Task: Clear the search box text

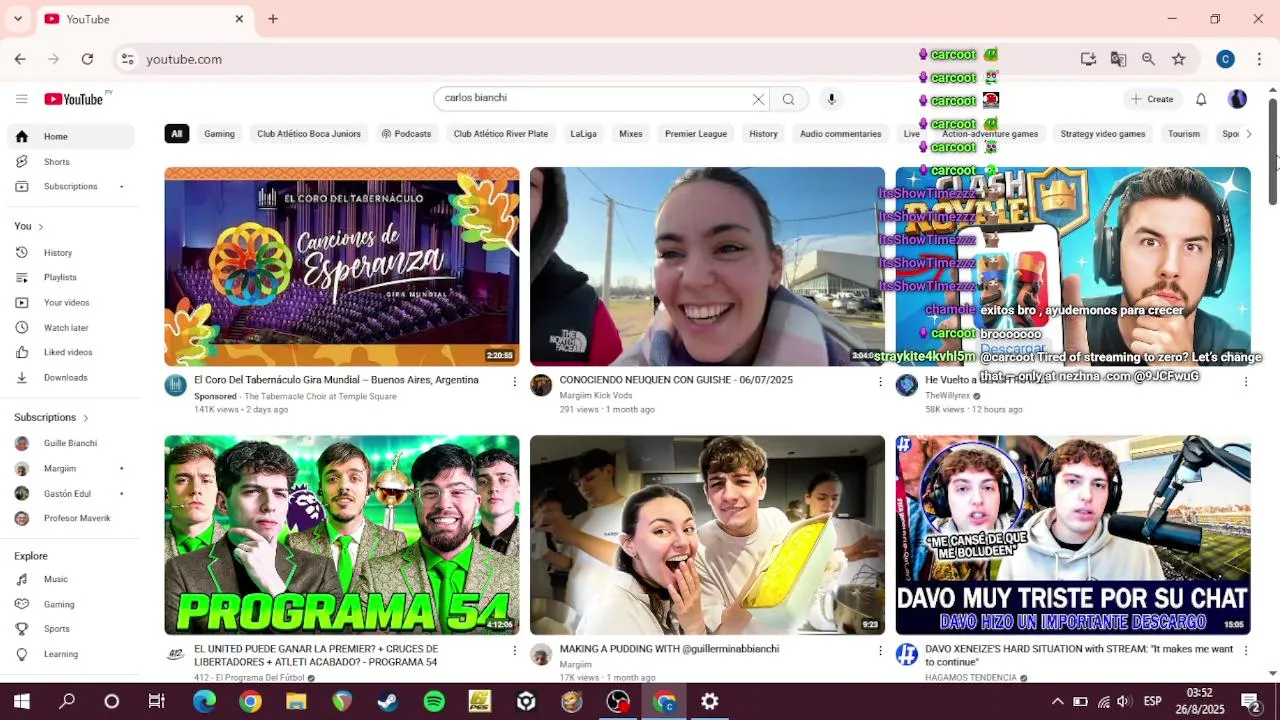Action: click(x=758, y=99)
